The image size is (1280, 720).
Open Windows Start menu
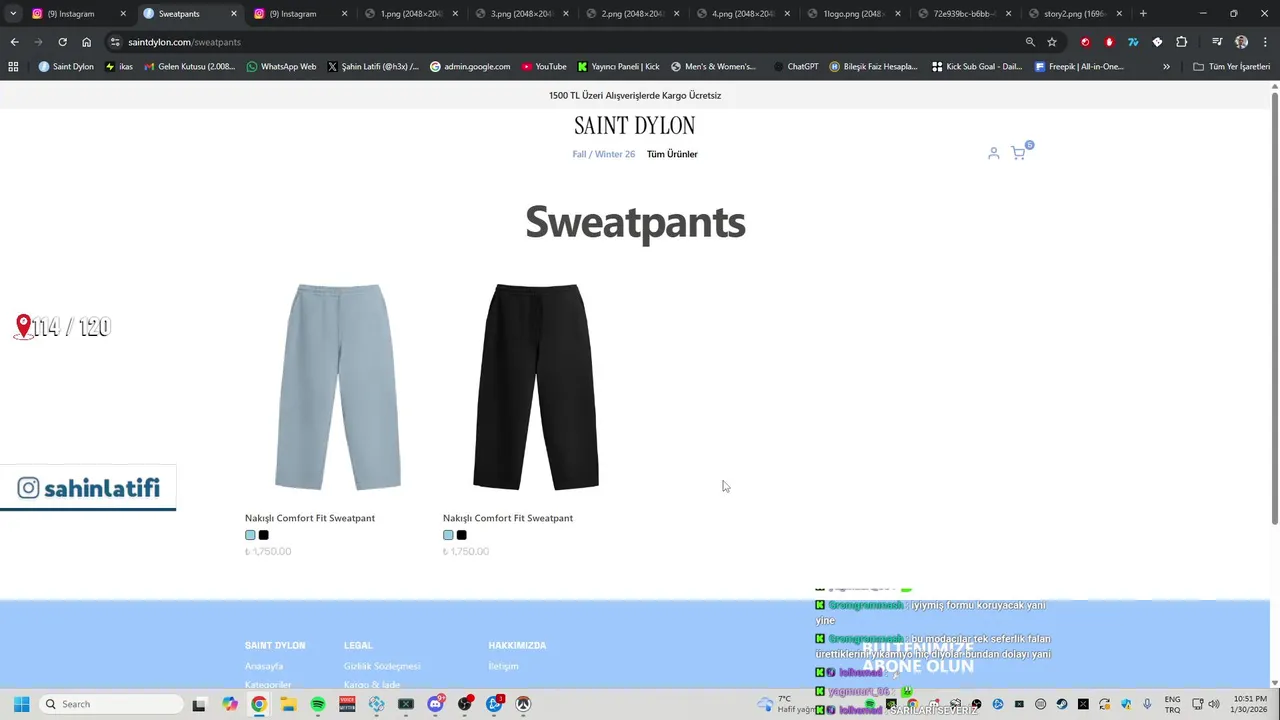coord(21,704)
